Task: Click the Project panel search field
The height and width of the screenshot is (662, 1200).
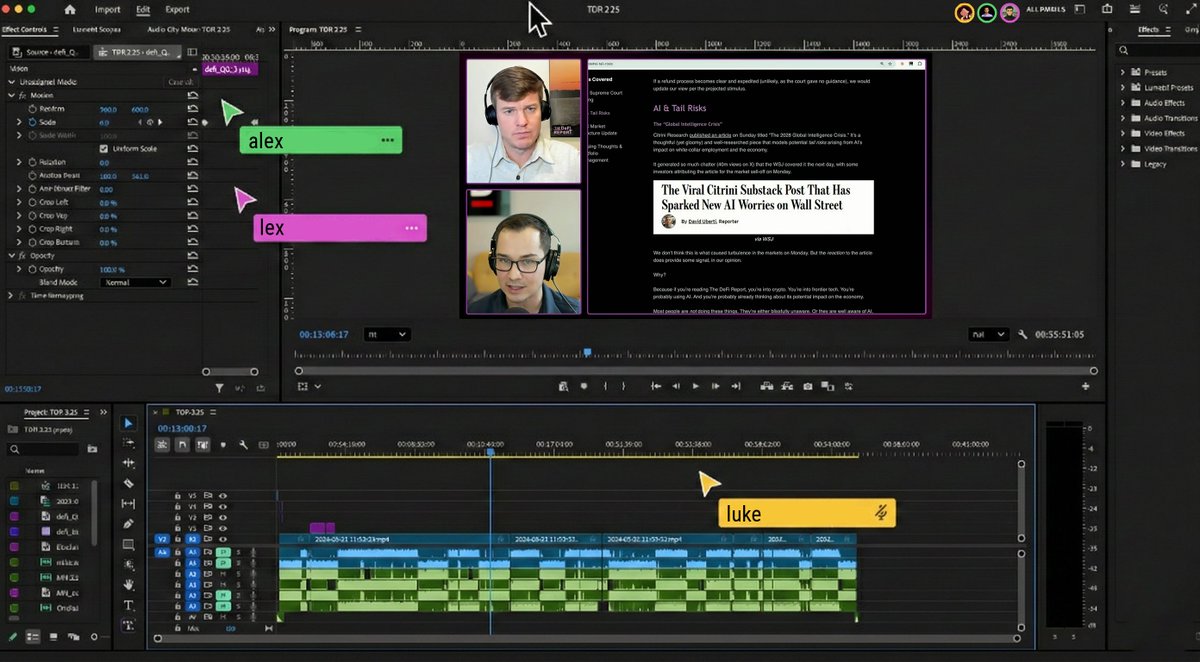Action: [44, 449]
